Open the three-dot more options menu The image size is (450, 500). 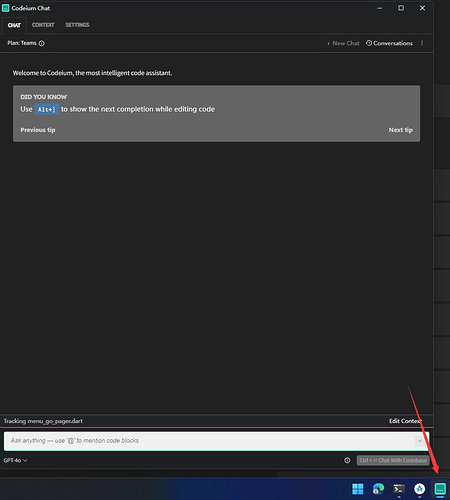[422, 43]
